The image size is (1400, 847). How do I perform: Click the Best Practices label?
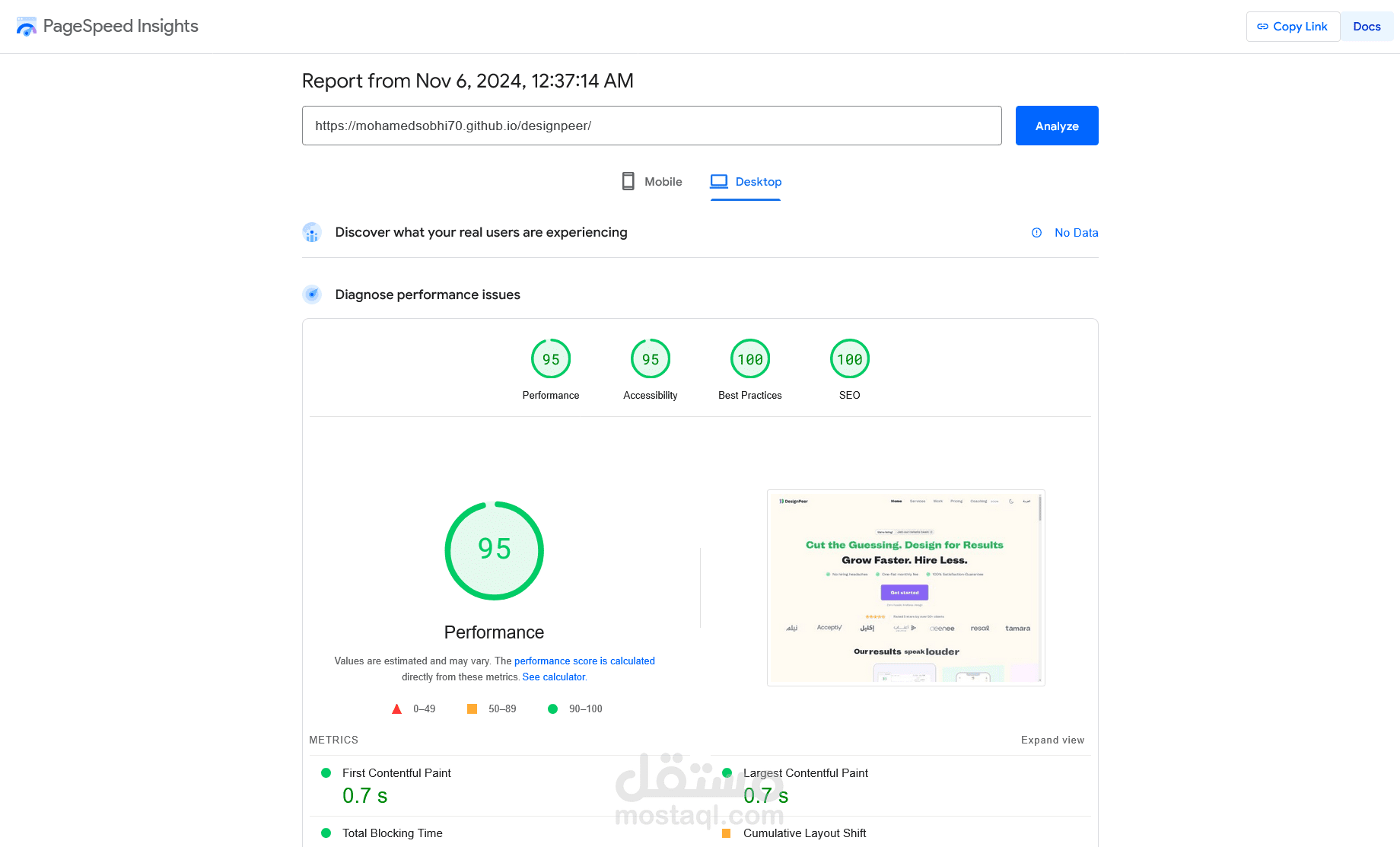750,395
